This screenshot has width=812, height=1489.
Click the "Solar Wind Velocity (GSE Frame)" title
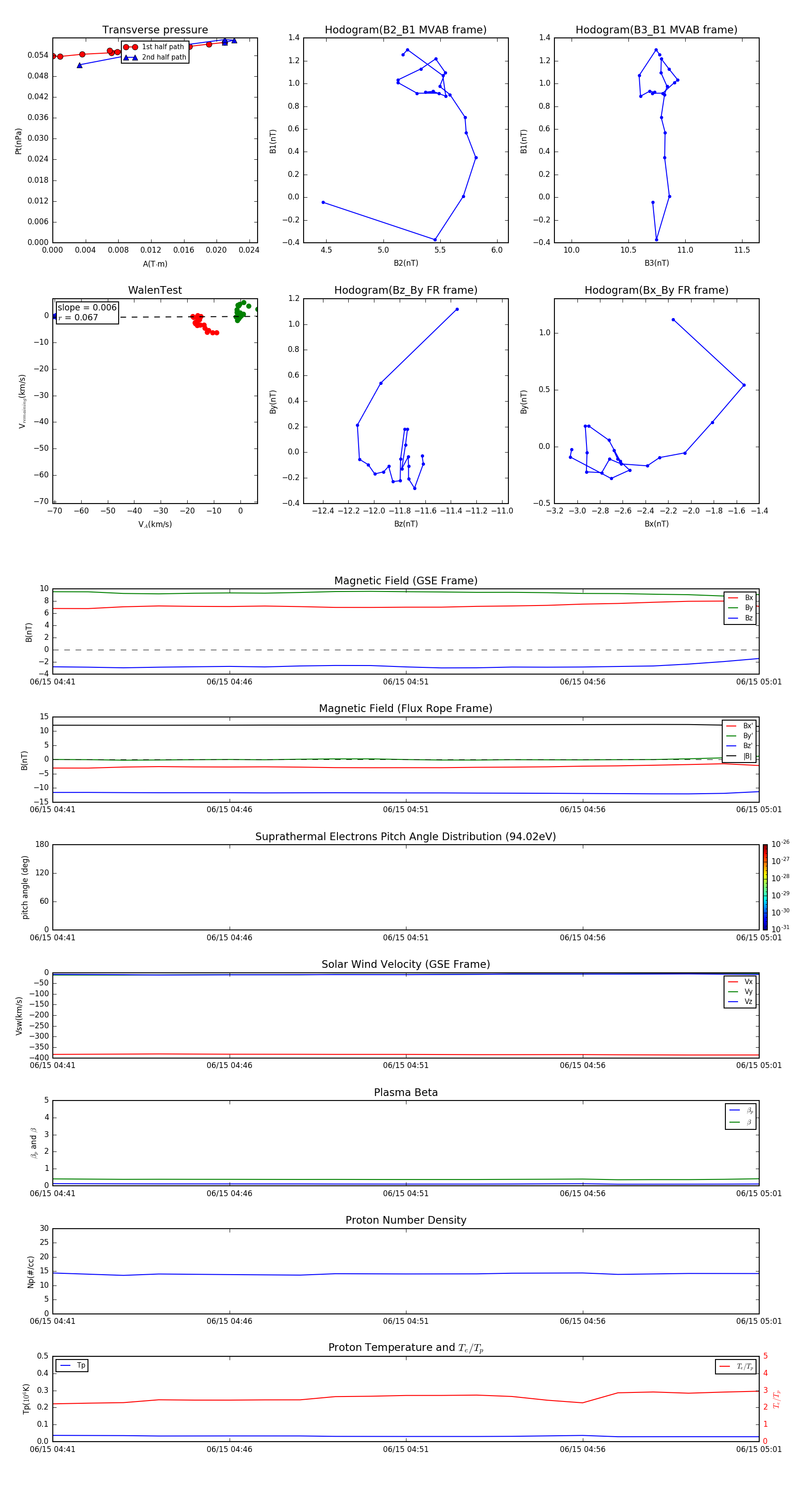tap(406, 964)
